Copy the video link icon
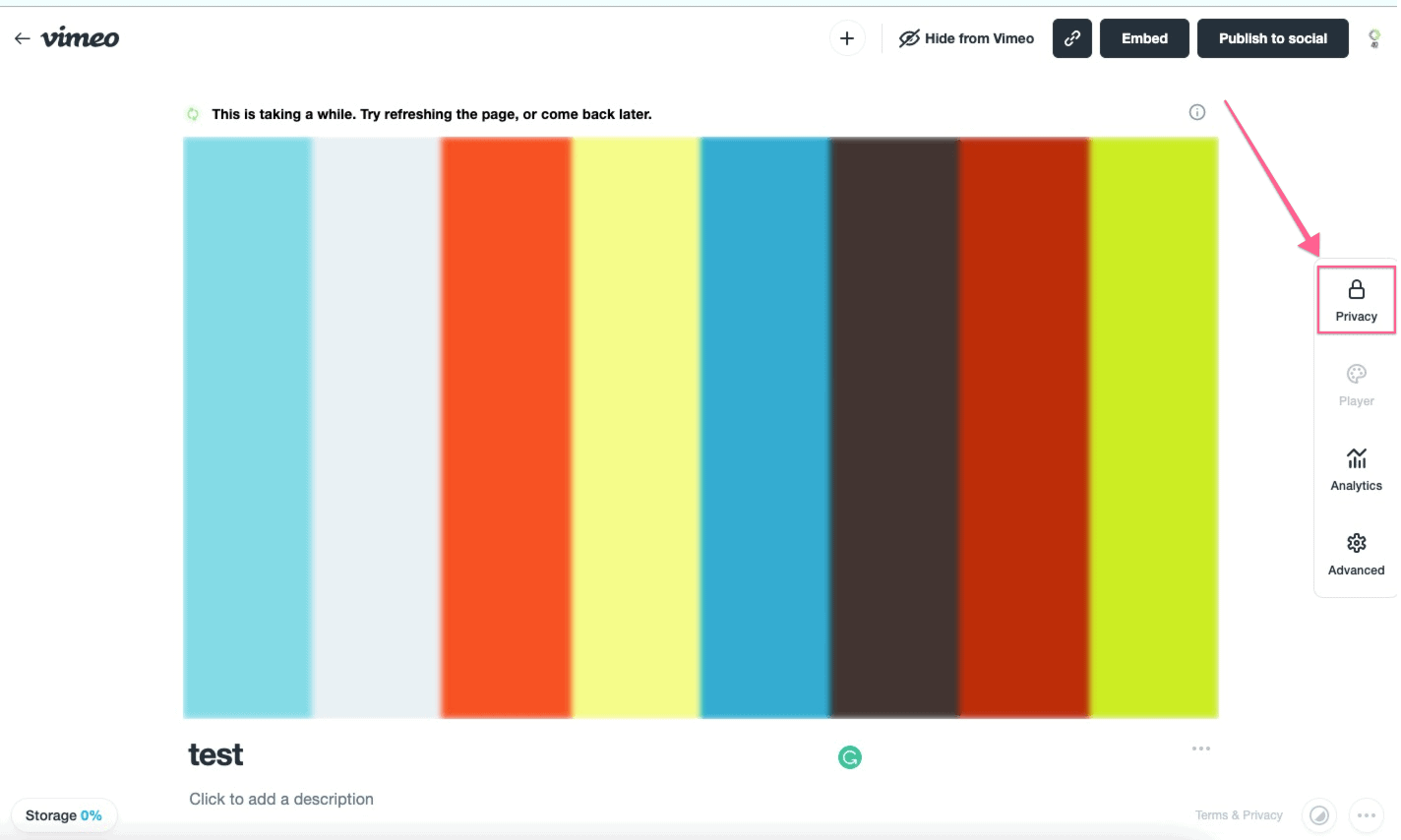The height and width of the screenshot is (840, 1401). (1071, 38)
